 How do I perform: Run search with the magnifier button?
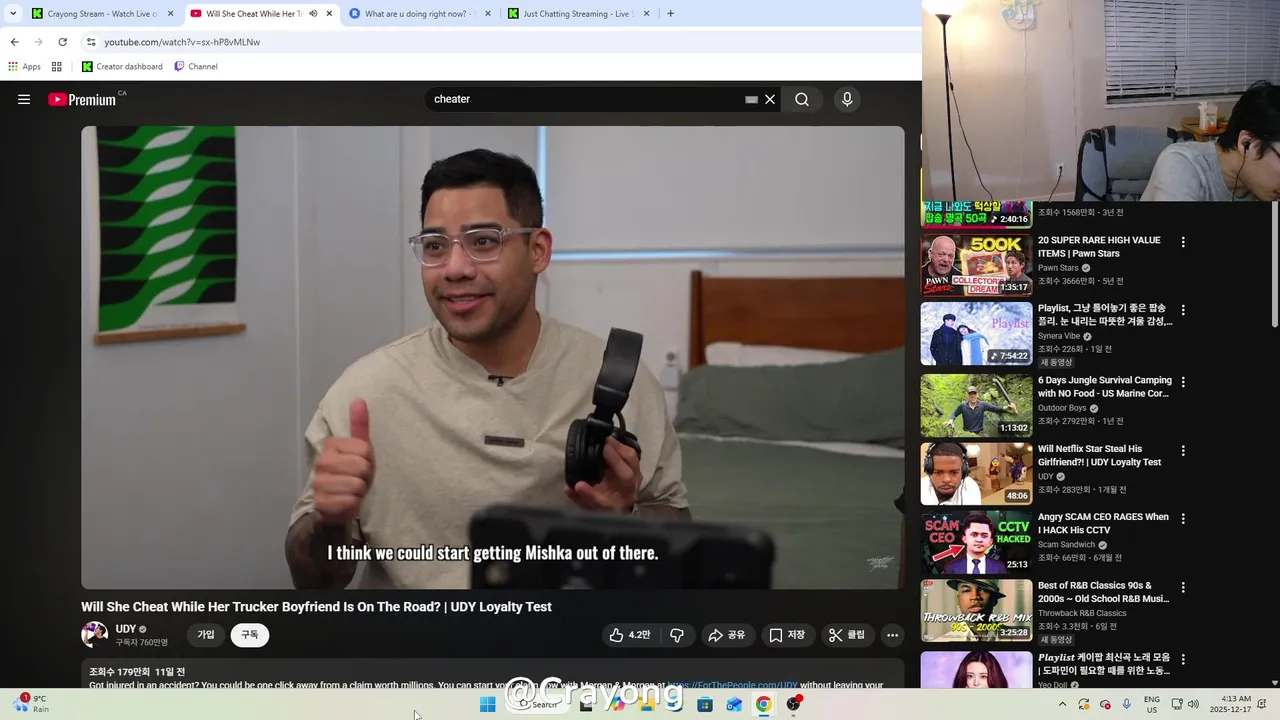click(802, 99)
